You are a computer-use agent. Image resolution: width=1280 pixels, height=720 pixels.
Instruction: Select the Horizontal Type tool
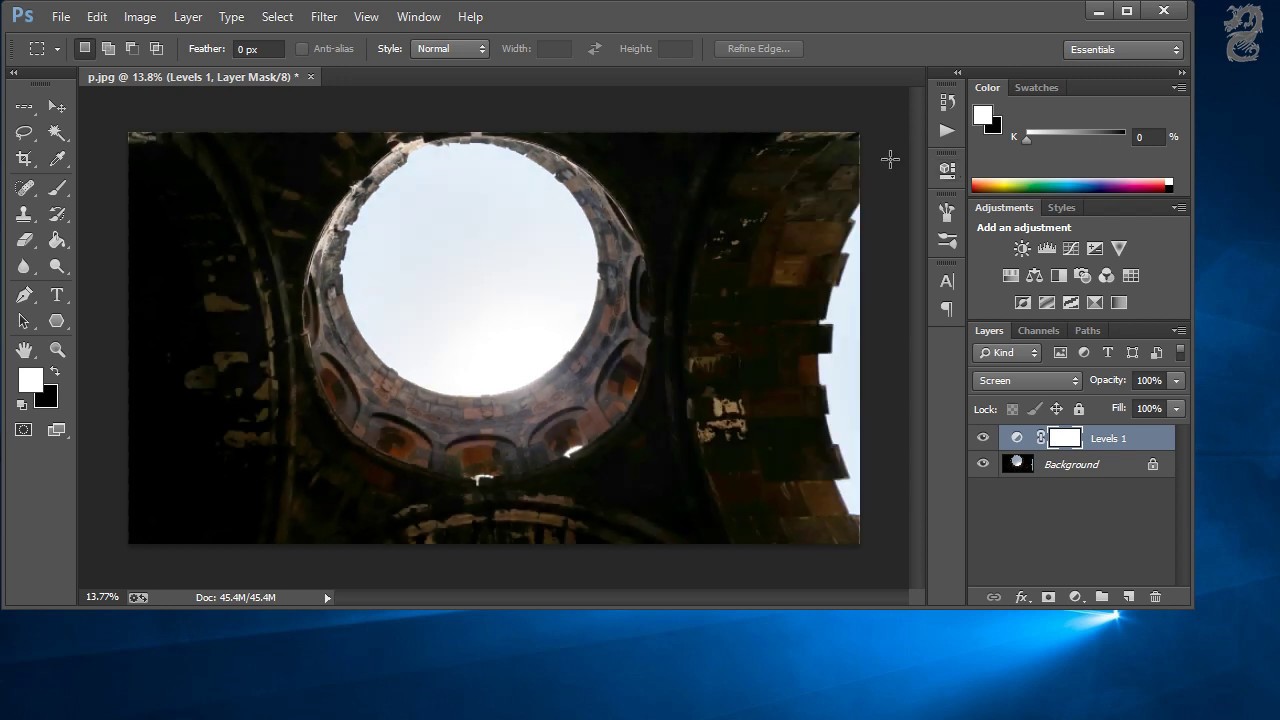pos(57,295)
